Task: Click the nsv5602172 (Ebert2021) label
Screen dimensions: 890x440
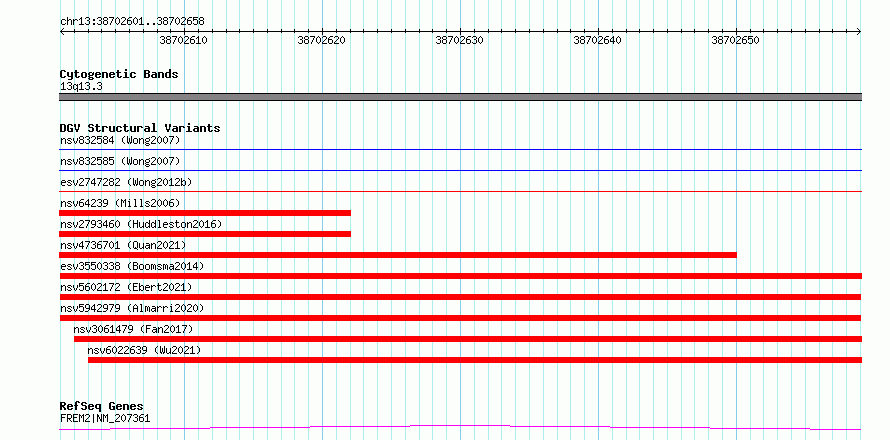Action: point(126,287)
